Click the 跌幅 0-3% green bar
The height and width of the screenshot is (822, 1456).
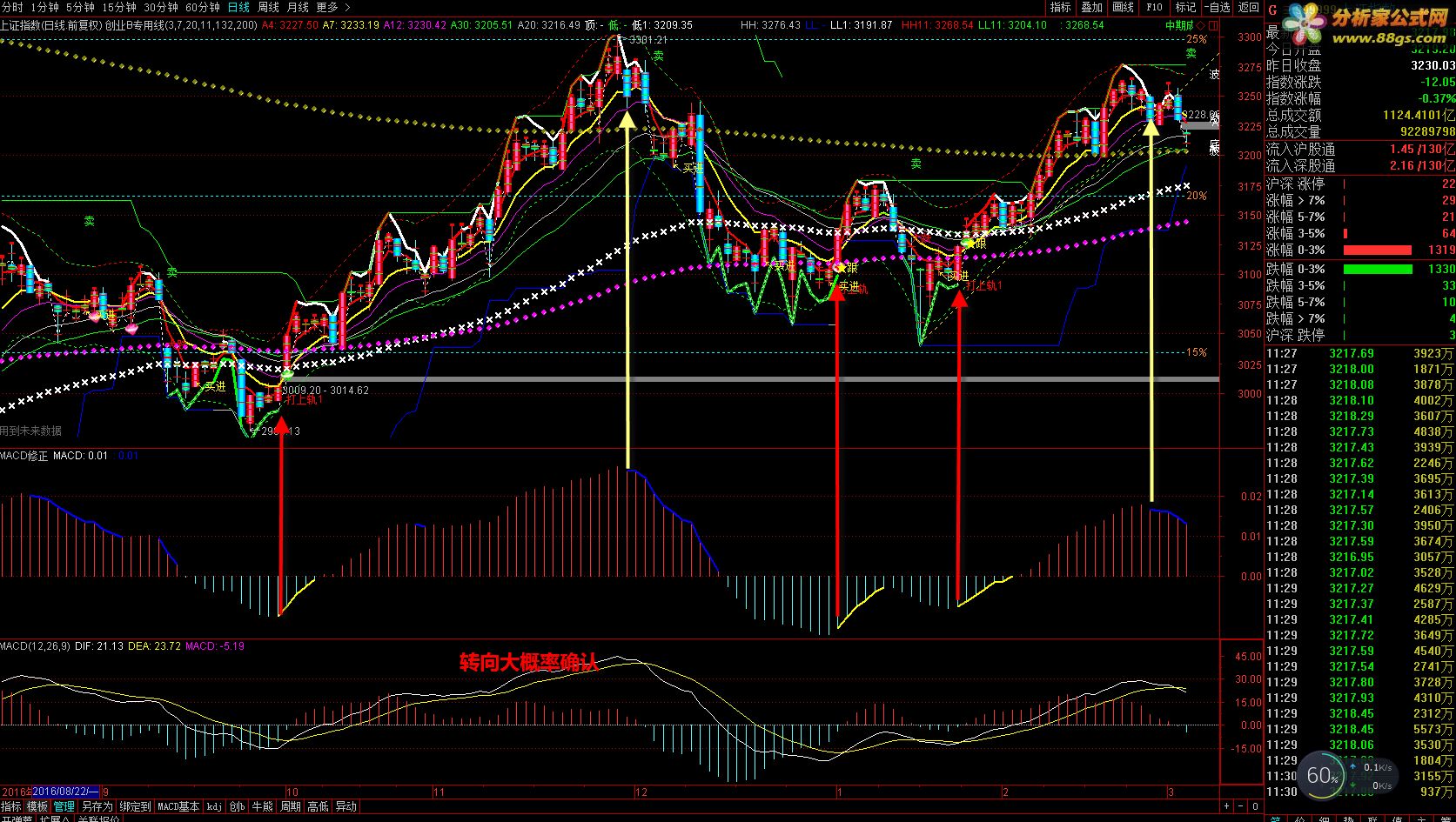pos(1377,269)
